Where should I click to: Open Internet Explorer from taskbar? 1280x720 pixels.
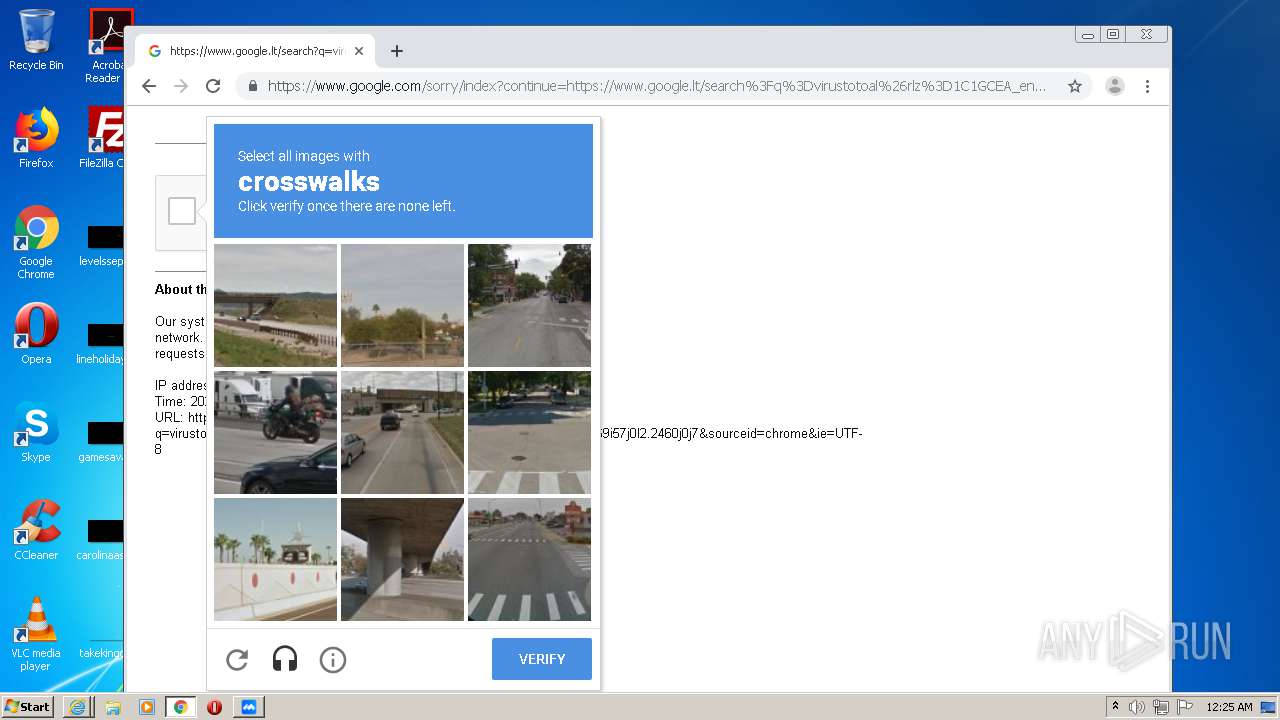79,707
